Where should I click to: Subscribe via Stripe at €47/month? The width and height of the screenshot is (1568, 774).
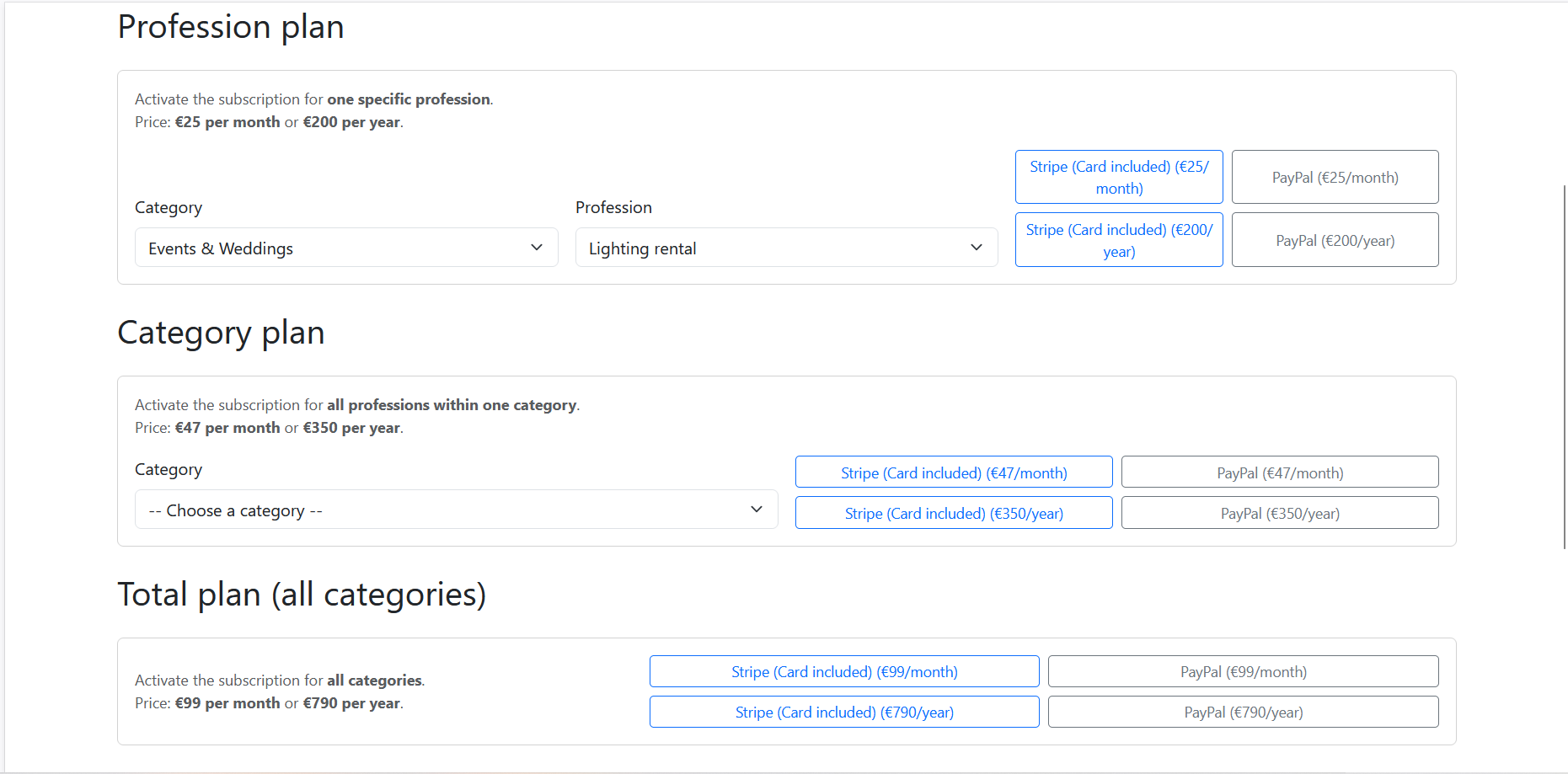tap(953, 472)
